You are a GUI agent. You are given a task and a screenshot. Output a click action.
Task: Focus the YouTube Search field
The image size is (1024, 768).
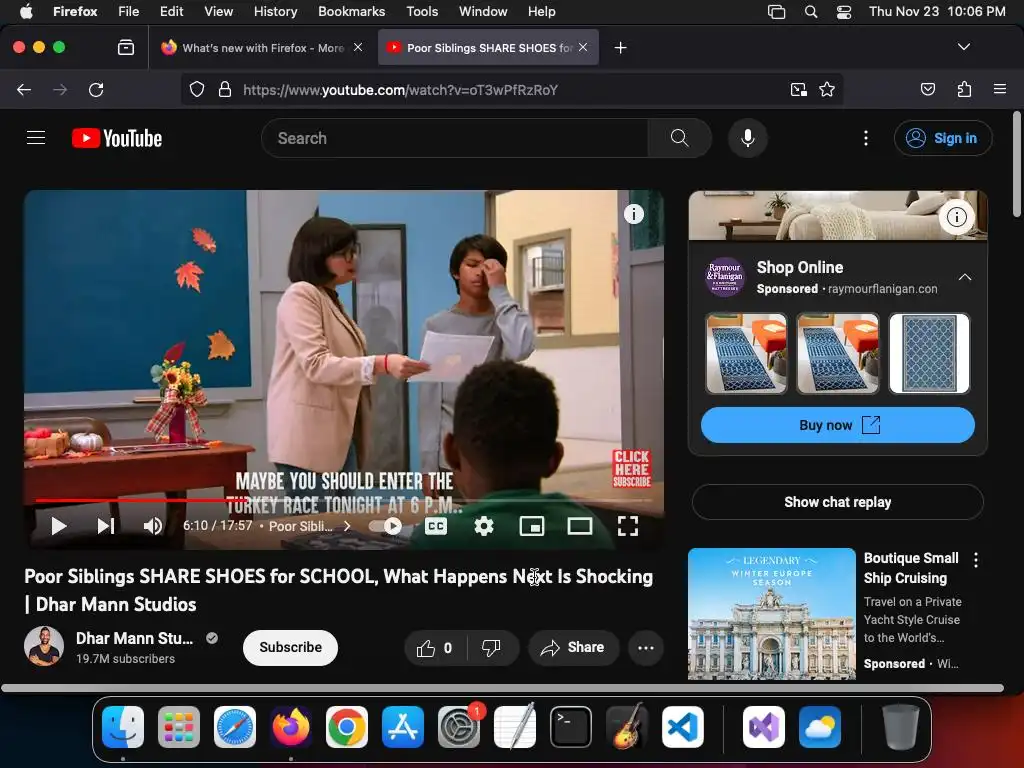tap(454, 138)
